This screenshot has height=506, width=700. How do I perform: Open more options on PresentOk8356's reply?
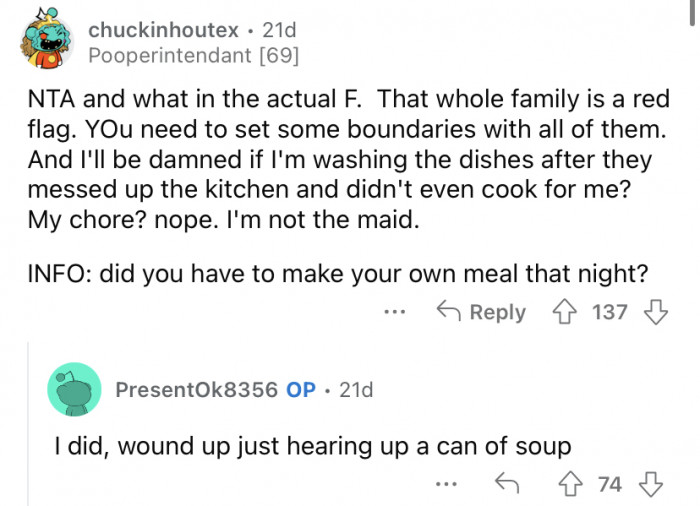[446, 485]
